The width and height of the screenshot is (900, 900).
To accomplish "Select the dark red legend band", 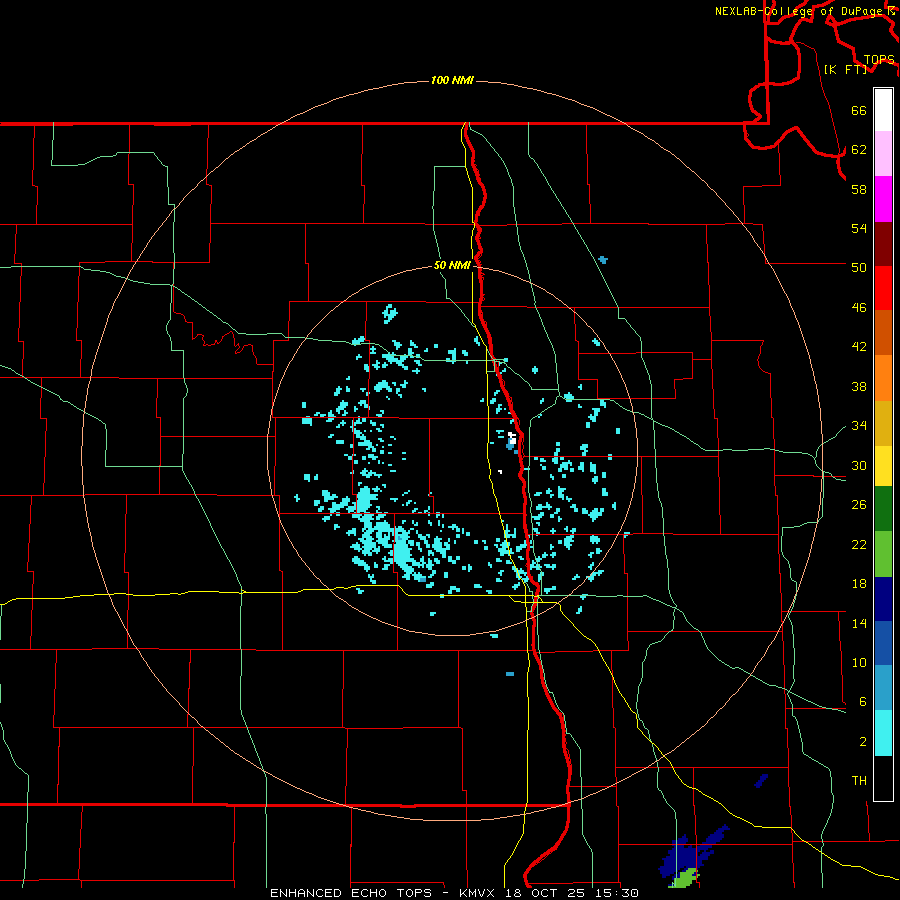I will 883,244.
